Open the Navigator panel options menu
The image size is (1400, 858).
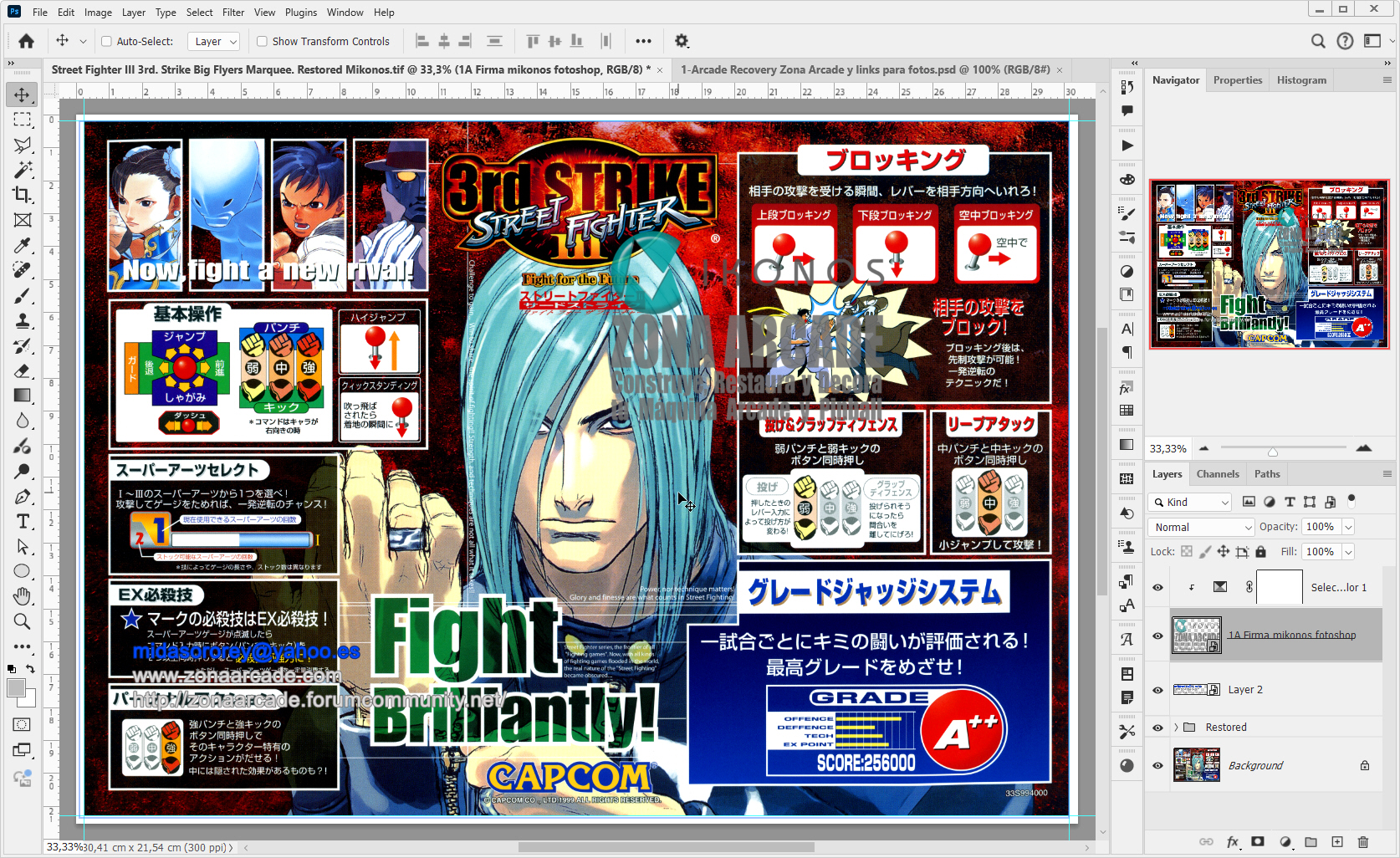(1387, 80)
